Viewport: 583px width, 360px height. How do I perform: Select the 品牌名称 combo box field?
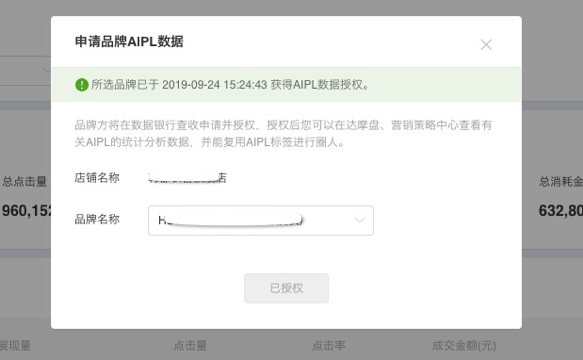click(x=261, y=221)
